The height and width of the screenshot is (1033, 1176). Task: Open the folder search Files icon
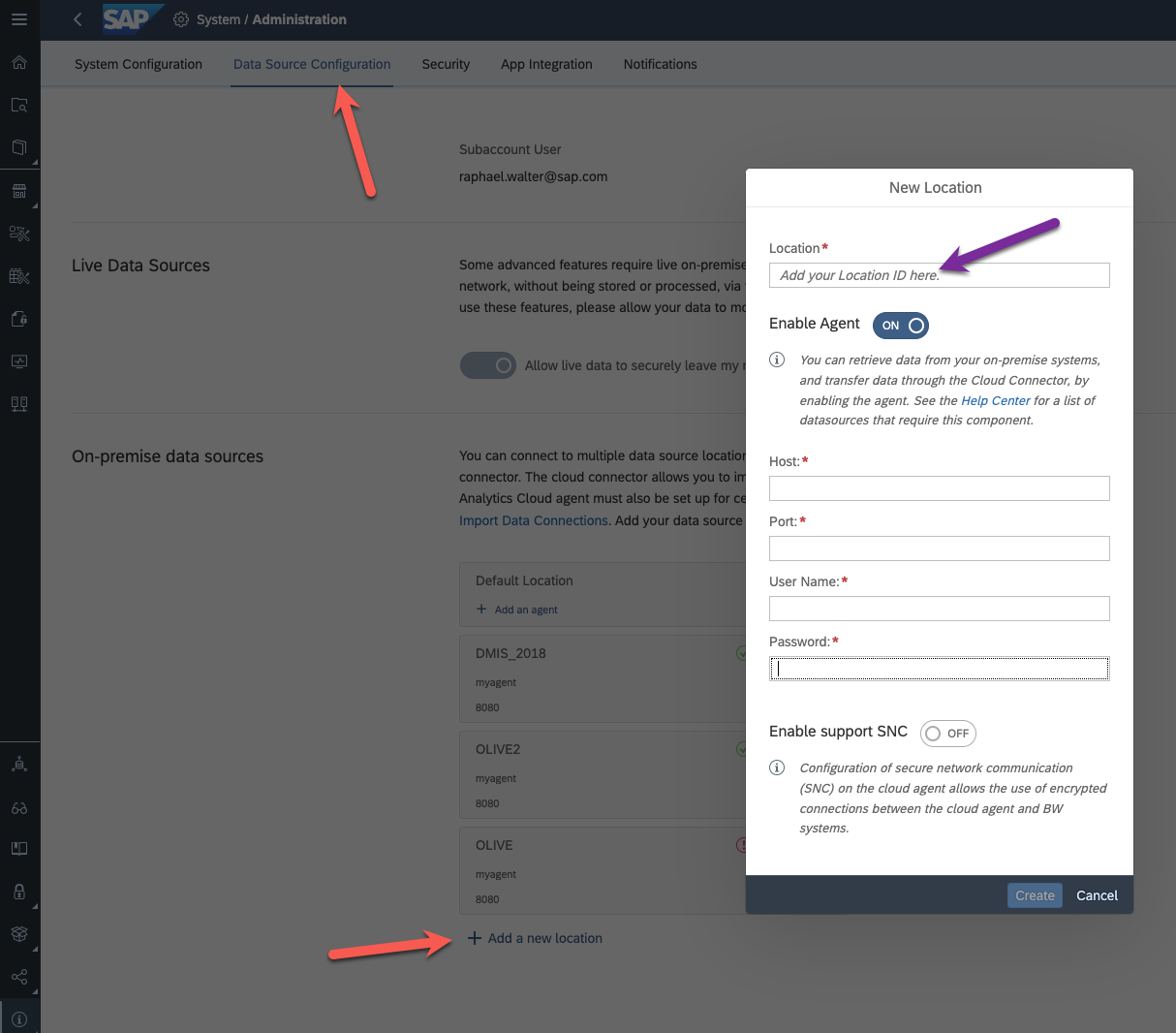[19, 105]
